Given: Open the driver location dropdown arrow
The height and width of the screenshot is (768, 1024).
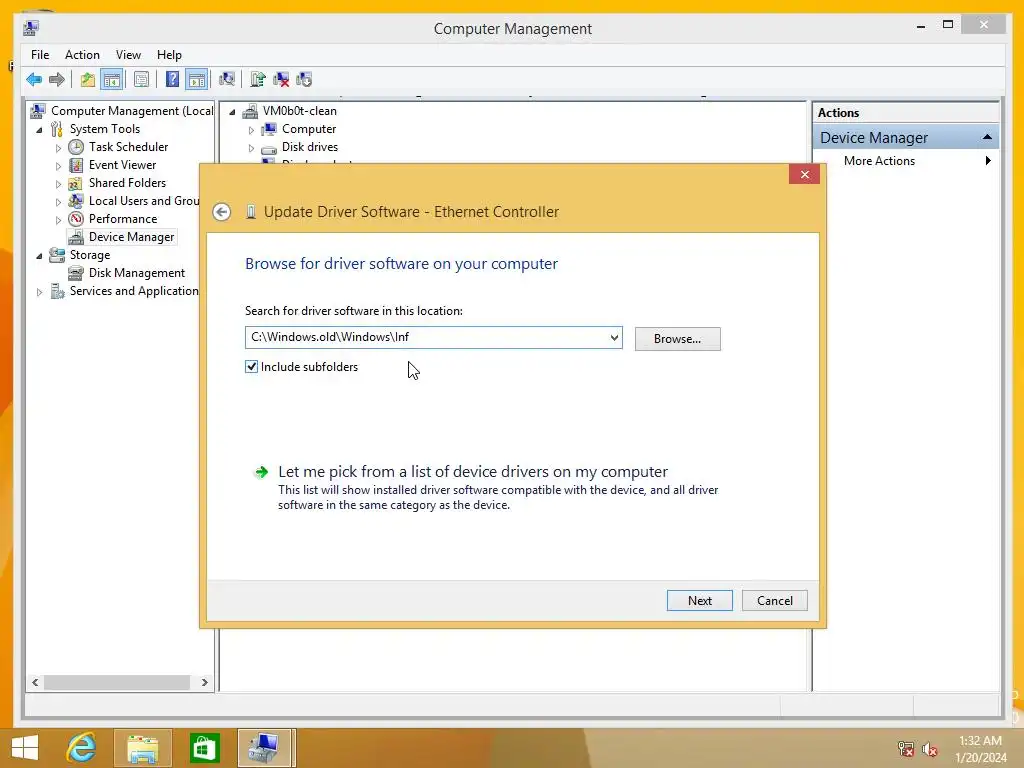Looking at the screenshot, I should pos(614,338).
